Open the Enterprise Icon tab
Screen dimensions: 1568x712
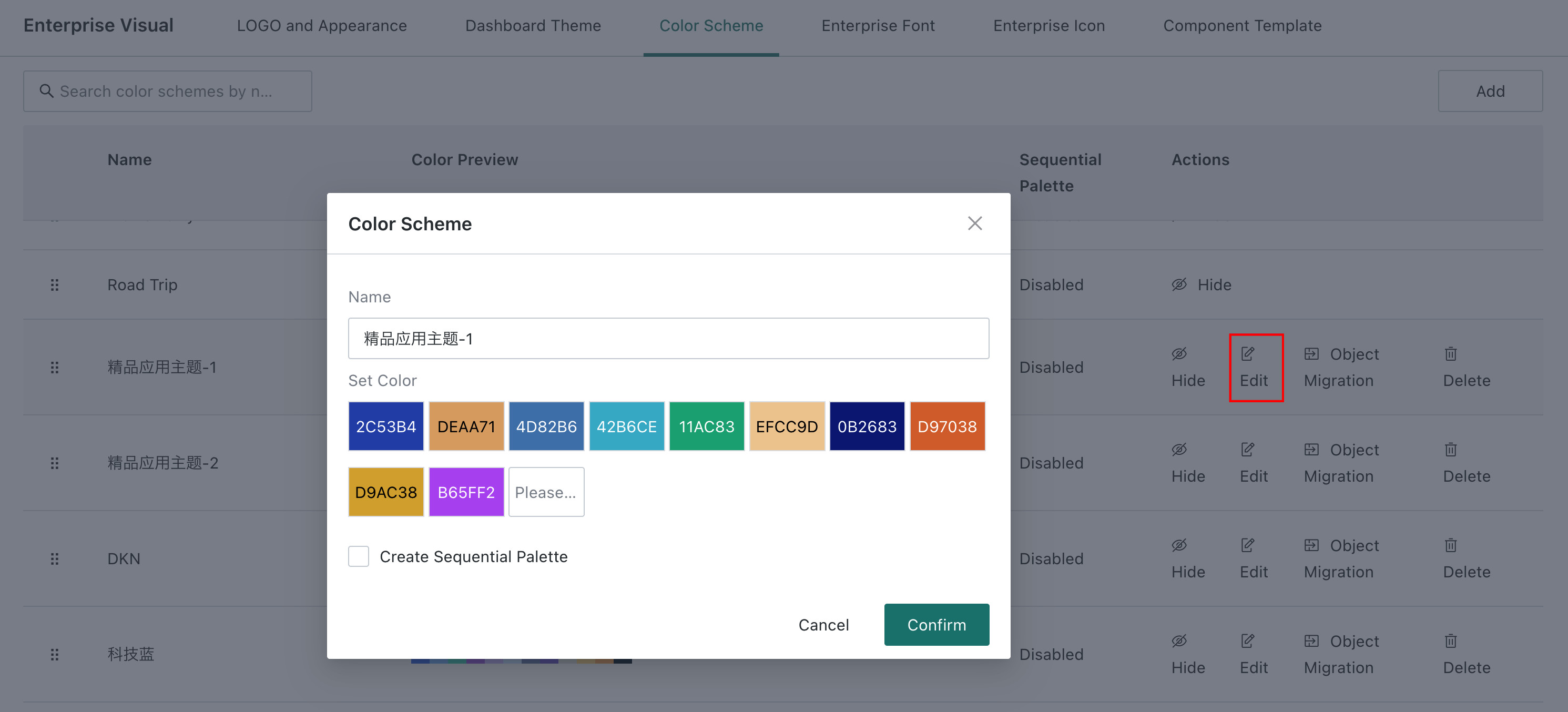1049,26
